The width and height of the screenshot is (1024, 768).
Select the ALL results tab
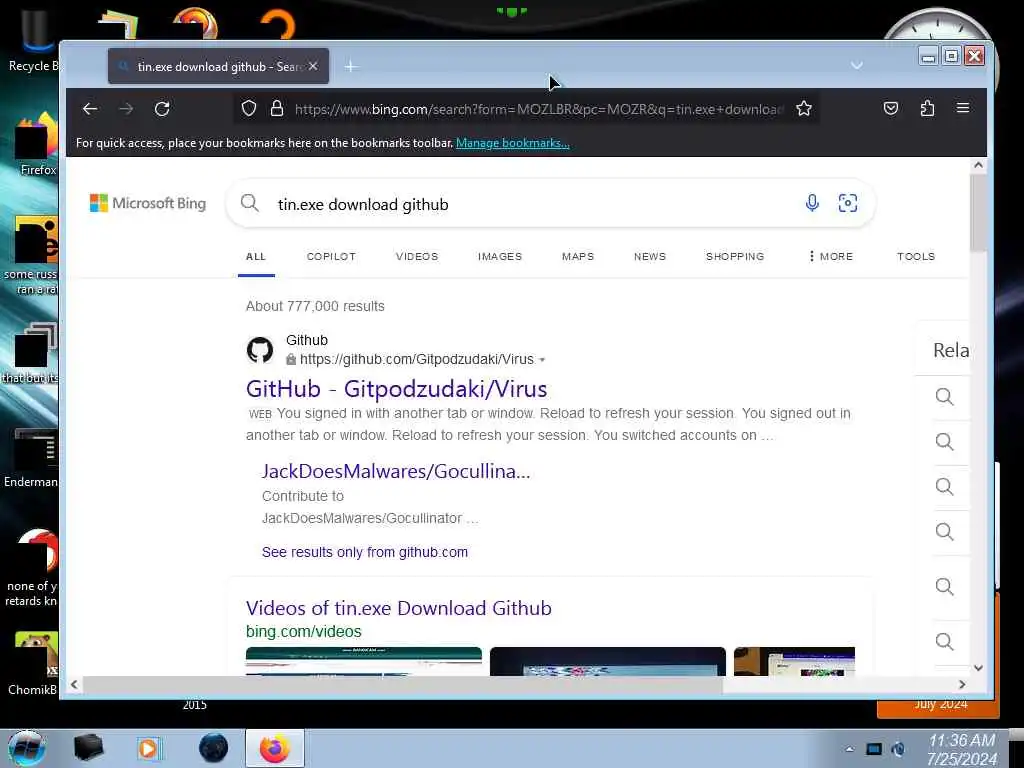click(256, 257)
